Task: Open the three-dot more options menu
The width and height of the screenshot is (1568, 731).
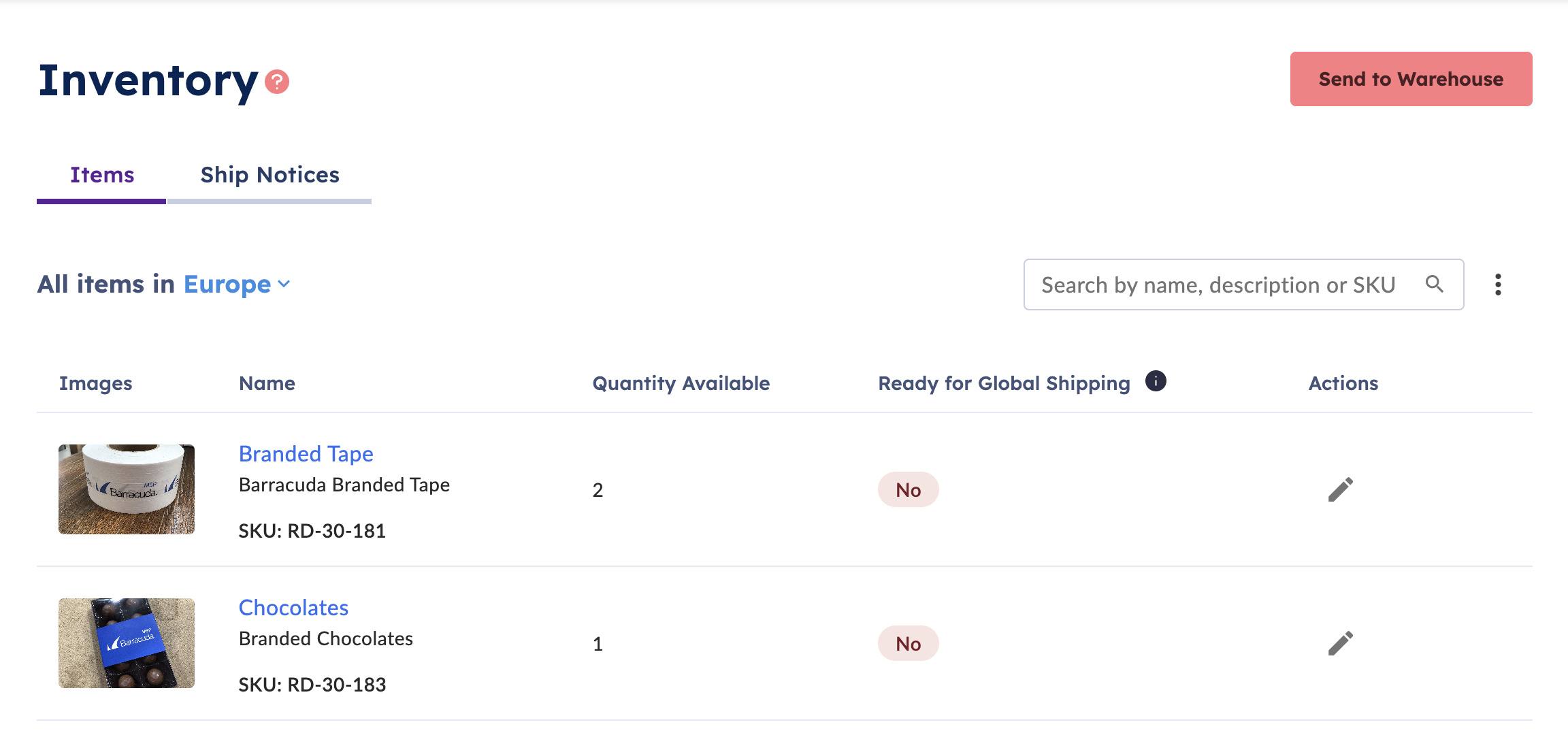Action: click(1498, 285)
